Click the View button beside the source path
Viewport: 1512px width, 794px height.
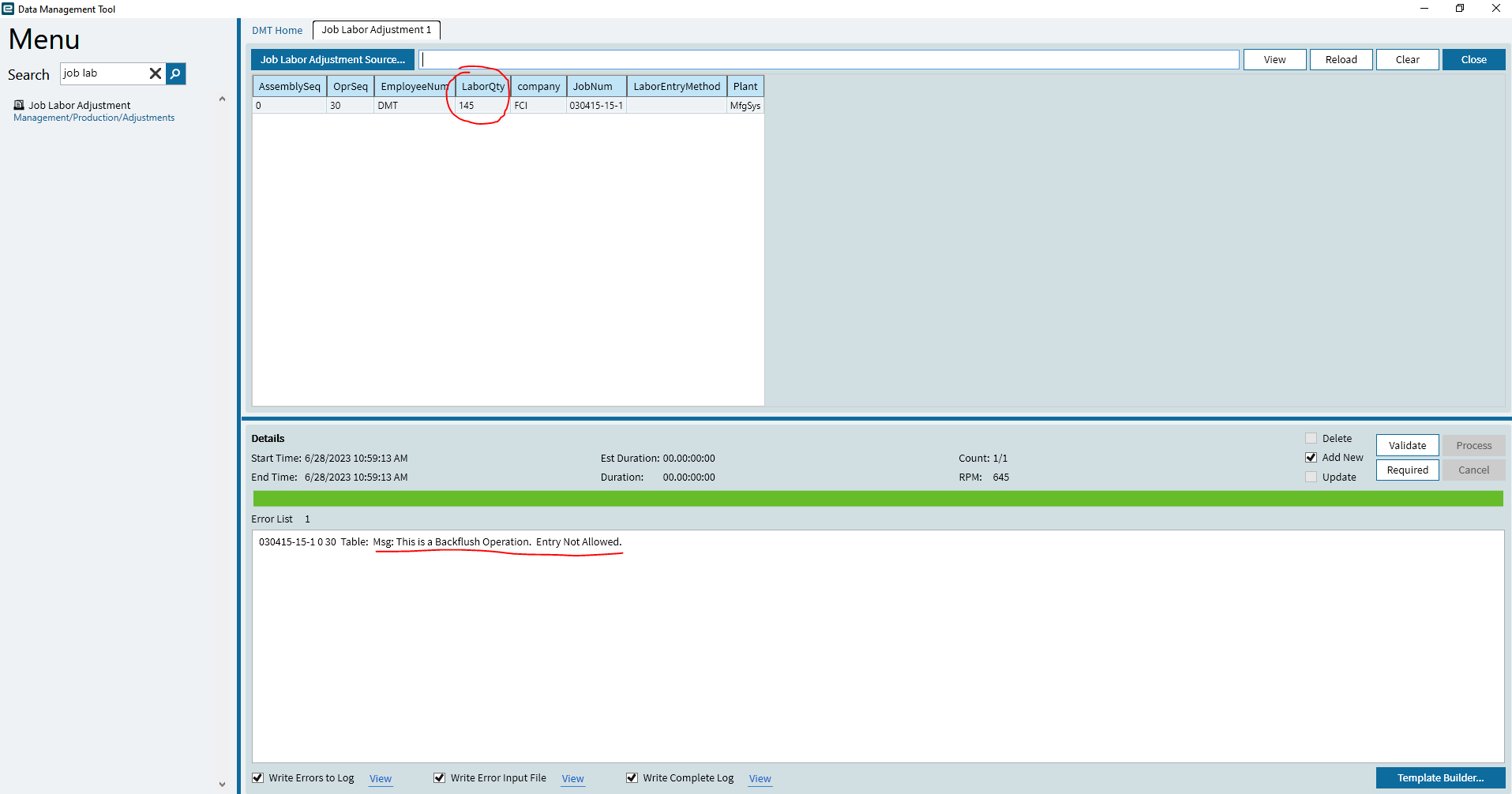pos(1274,59)
